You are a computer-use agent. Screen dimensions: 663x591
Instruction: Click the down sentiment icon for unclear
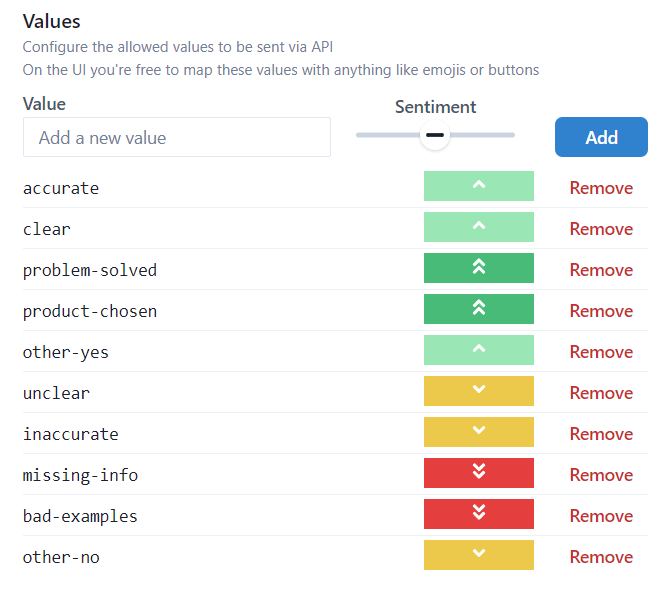click(x=478, y=392)
